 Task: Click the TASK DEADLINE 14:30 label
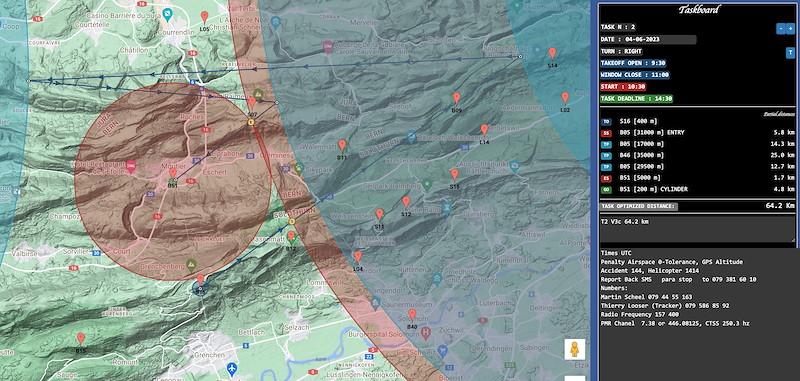click(636, 98)
